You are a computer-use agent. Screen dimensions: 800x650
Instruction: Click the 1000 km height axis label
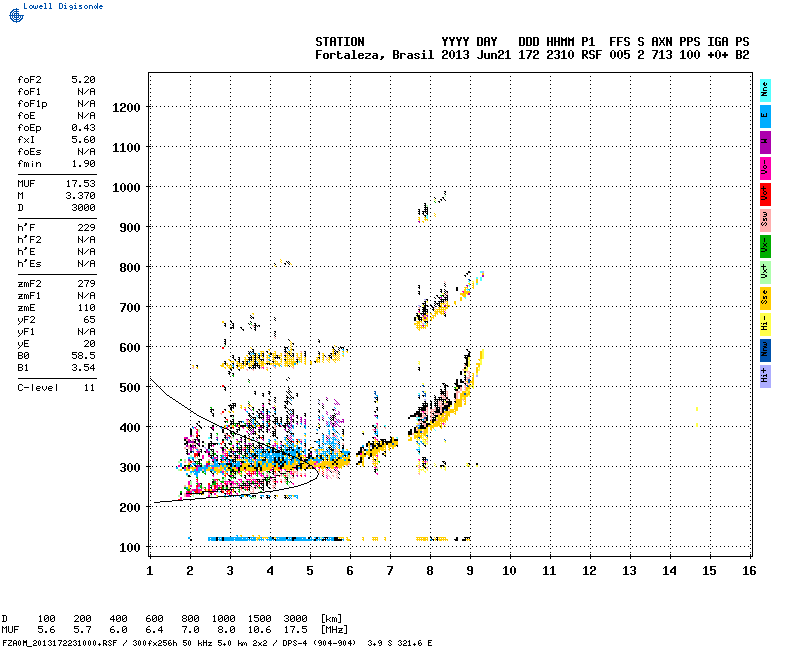click(x=125, y=187)
